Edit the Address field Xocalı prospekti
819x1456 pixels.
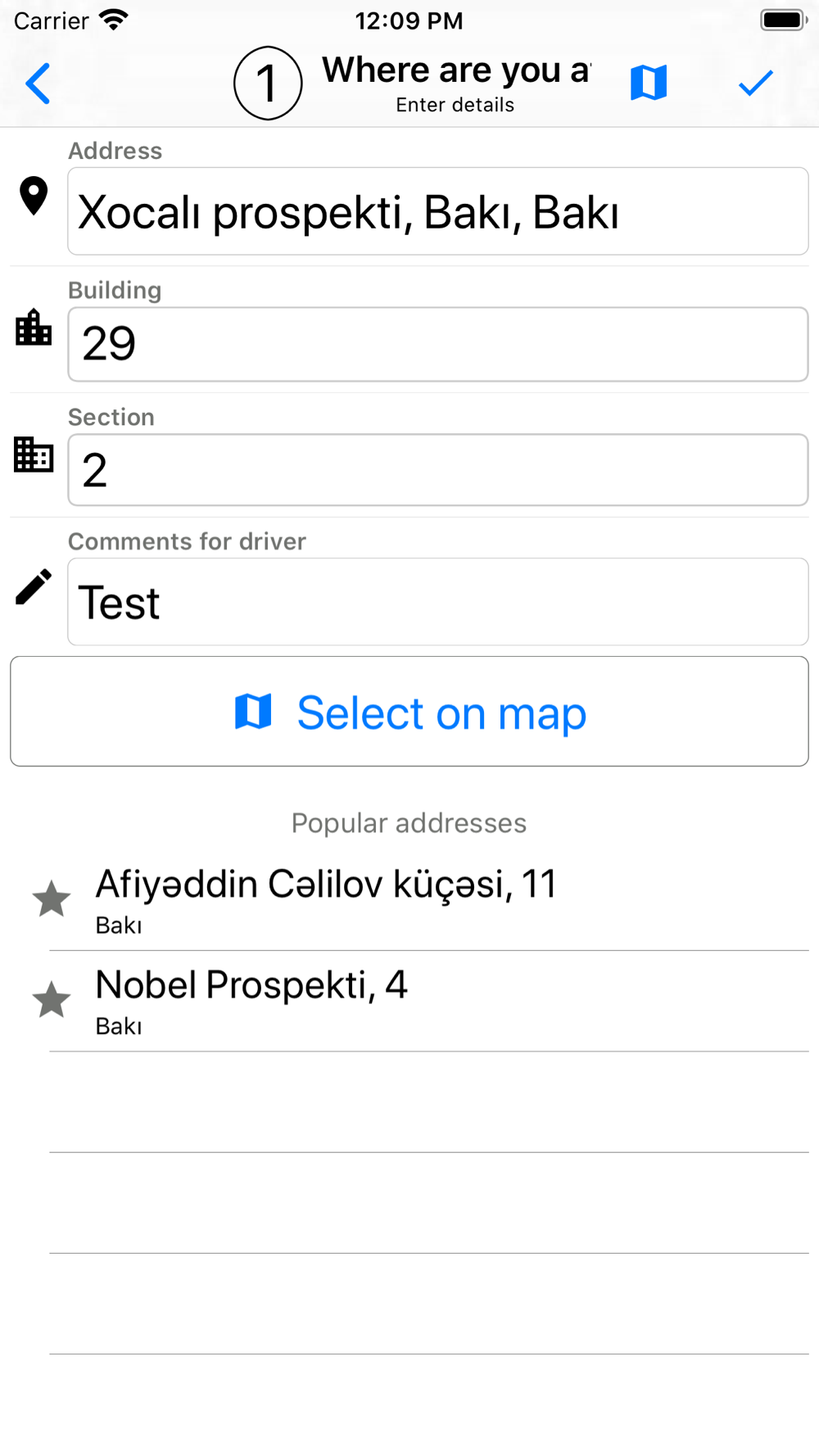click(438, 211)
